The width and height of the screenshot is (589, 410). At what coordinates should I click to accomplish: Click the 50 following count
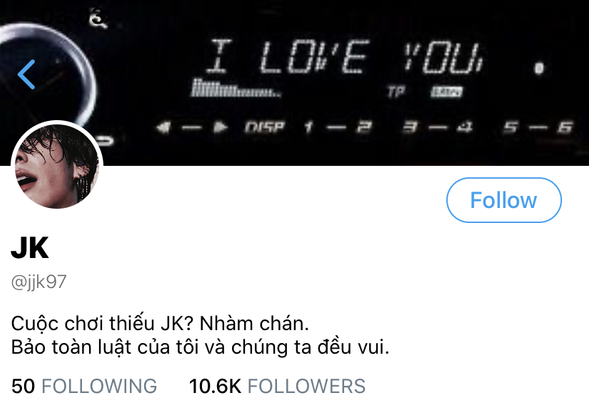click(x=23, y=386)
